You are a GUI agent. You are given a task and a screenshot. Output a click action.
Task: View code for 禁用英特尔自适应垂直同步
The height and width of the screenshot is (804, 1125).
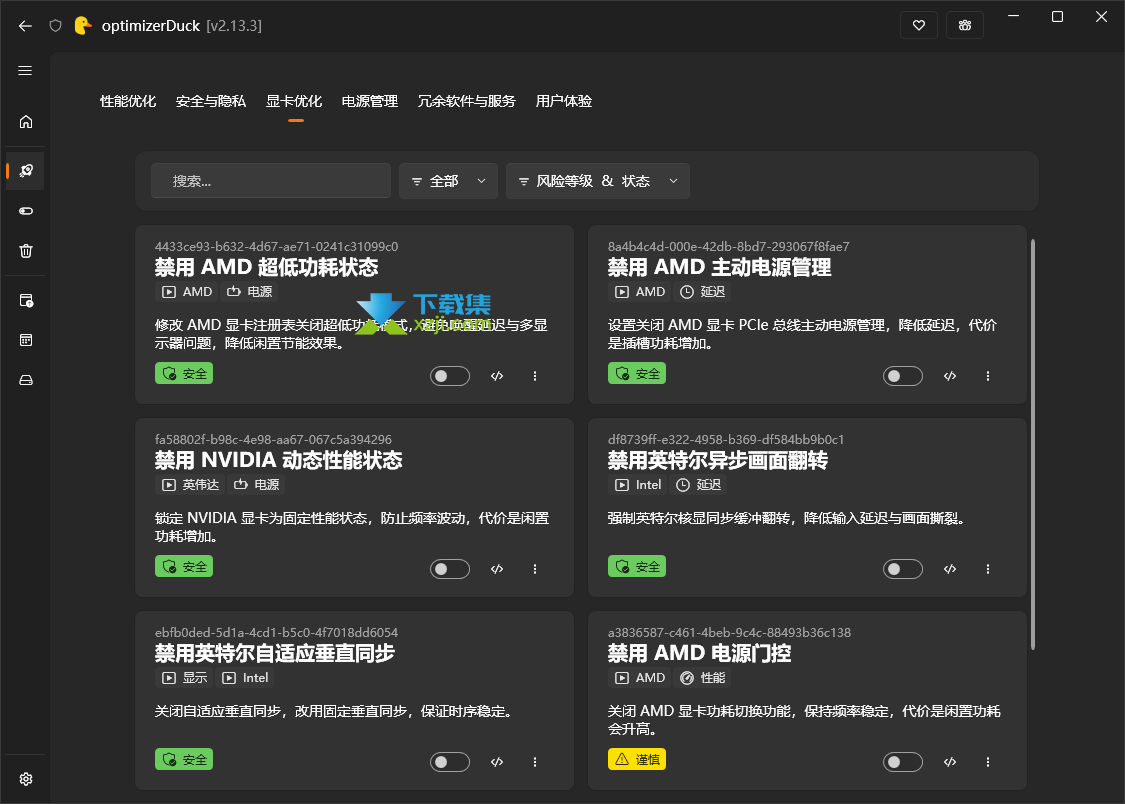[x=496, y=762]
